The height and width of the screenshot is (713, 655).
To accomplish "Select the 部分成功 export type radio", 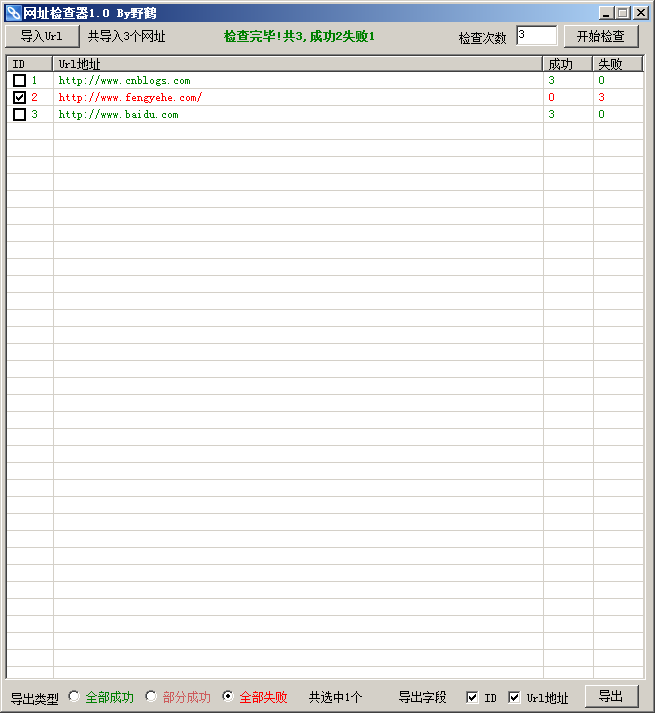I will 151,696.
